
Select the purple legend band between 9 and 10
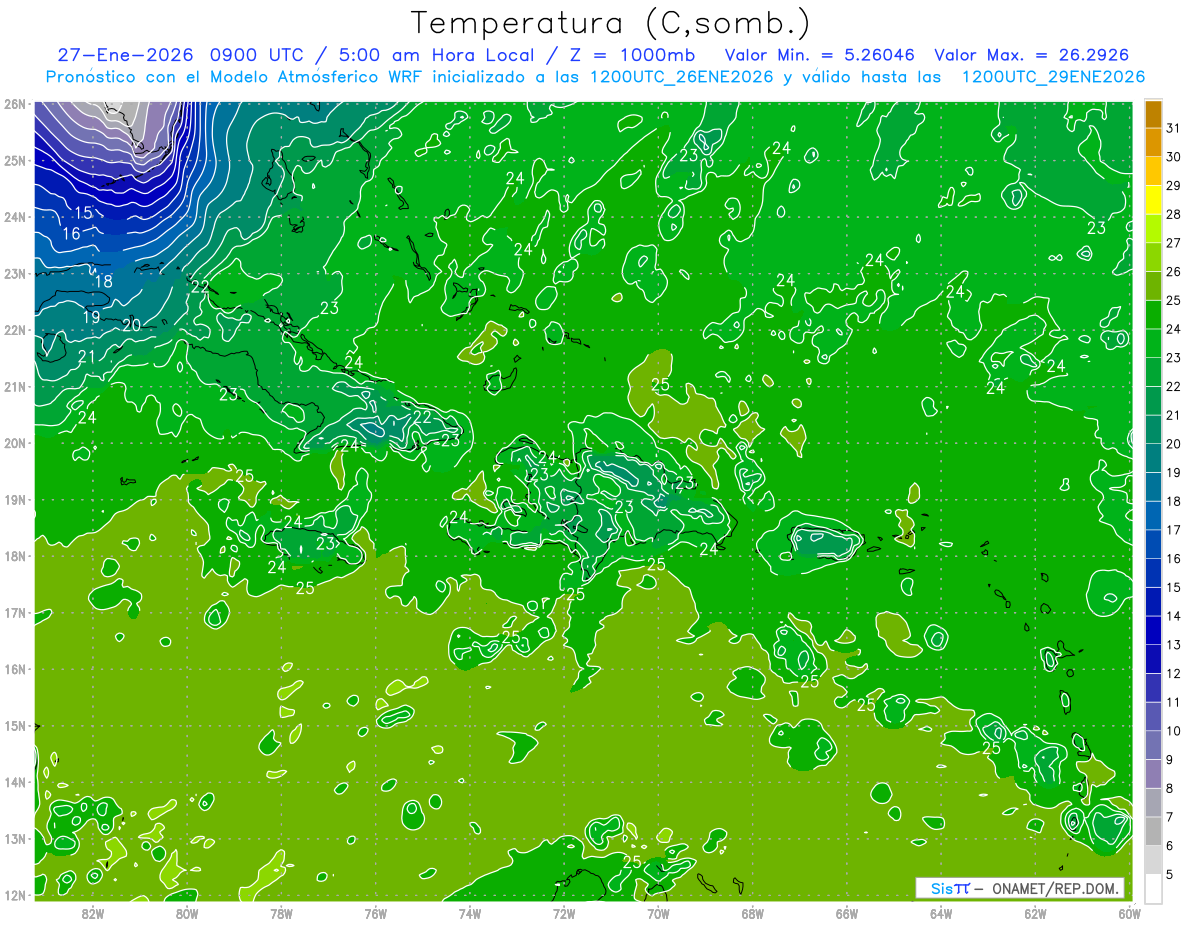pyautogui.click(x=1153, y=745)
